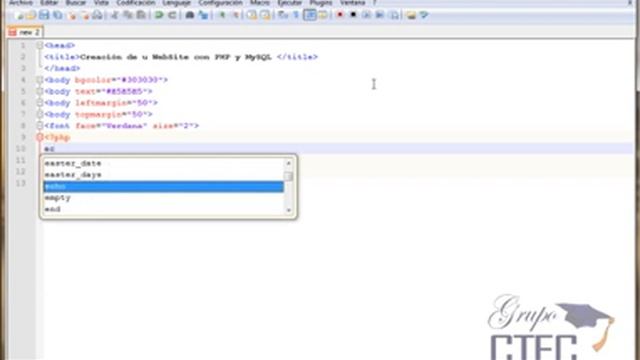Viewport: 640px width, 360px height.
Task: Print the document with printer icon
Action: click(x=97, y=16)
